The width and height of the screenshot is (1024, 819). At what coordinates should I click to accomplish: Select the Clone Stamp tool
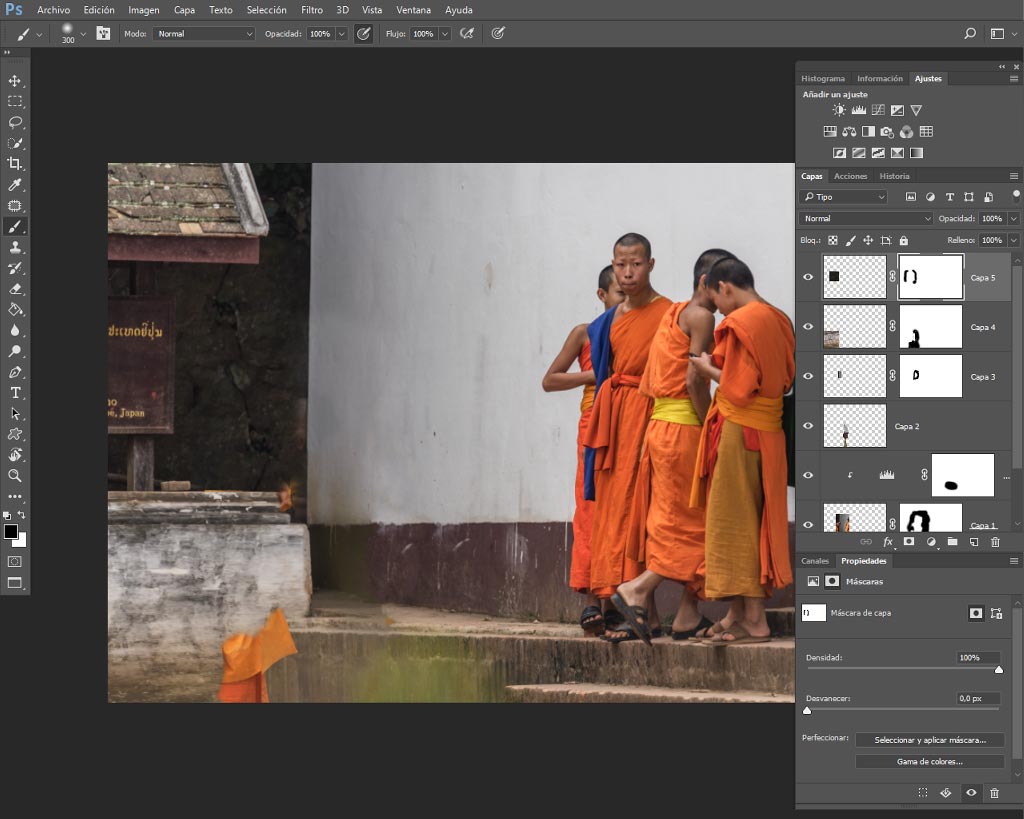tap(14, 247)
